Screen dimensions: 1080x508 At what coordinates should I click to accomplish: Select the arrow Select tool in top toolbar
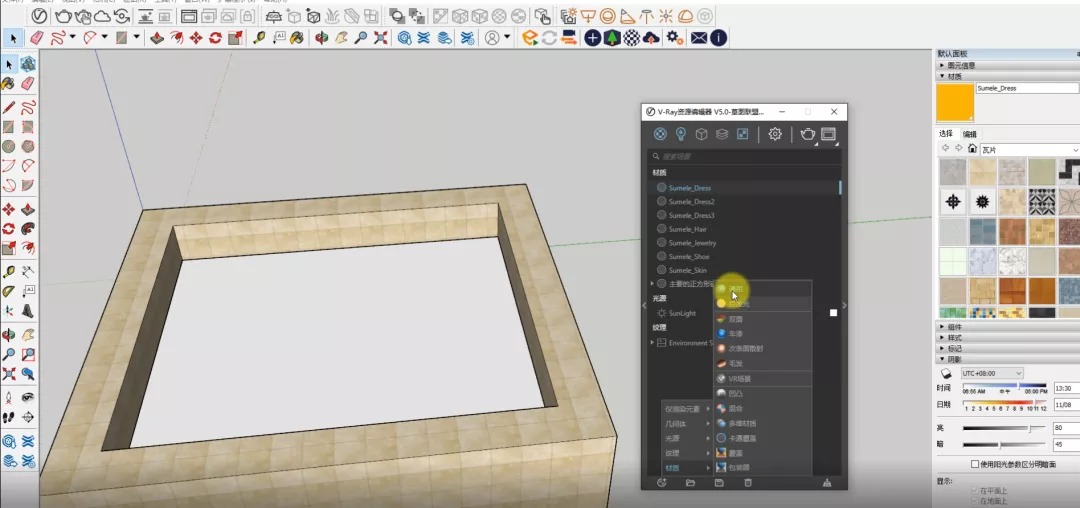click(x=14, y=38)
